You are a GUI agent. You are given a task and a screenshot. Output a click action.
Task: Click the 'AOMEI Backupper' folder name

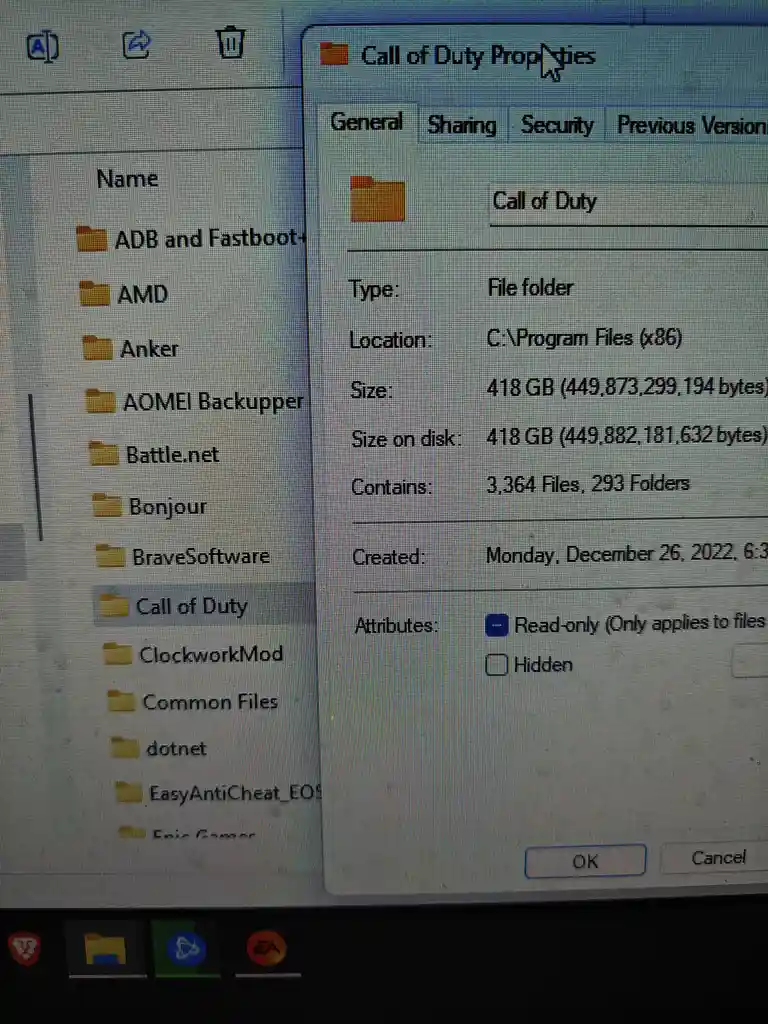(214, 402)
